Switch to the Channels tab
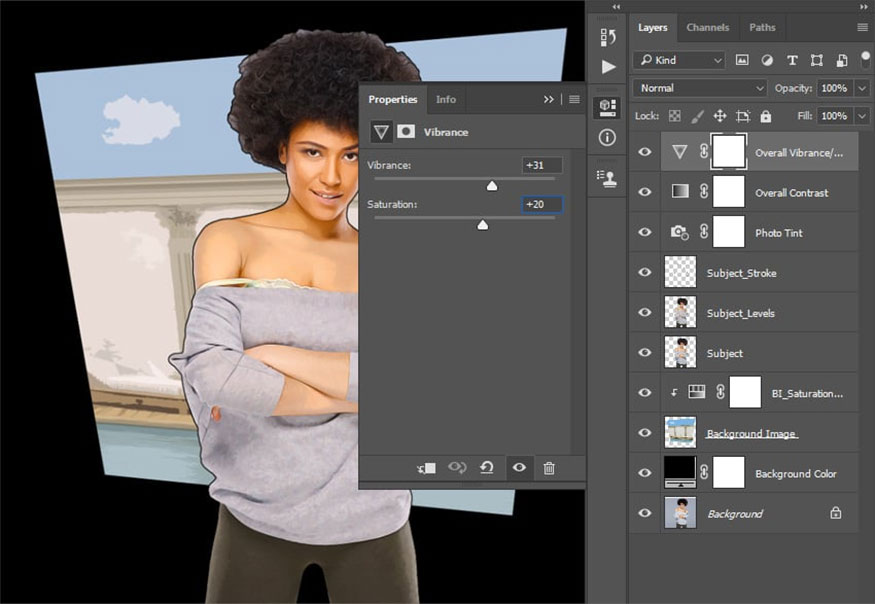Viewport: 875px width, 604px height. click(708, 28)
